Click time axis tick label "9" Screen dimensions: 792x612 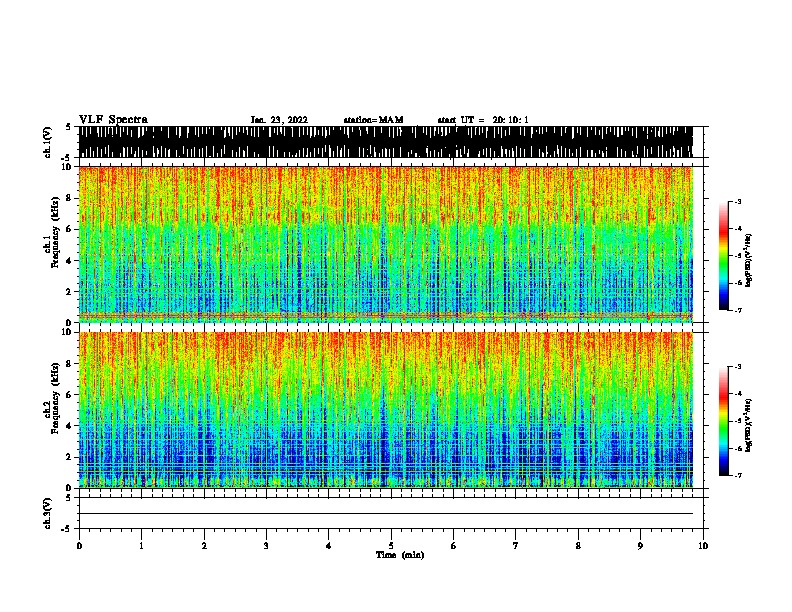[640, 546]
